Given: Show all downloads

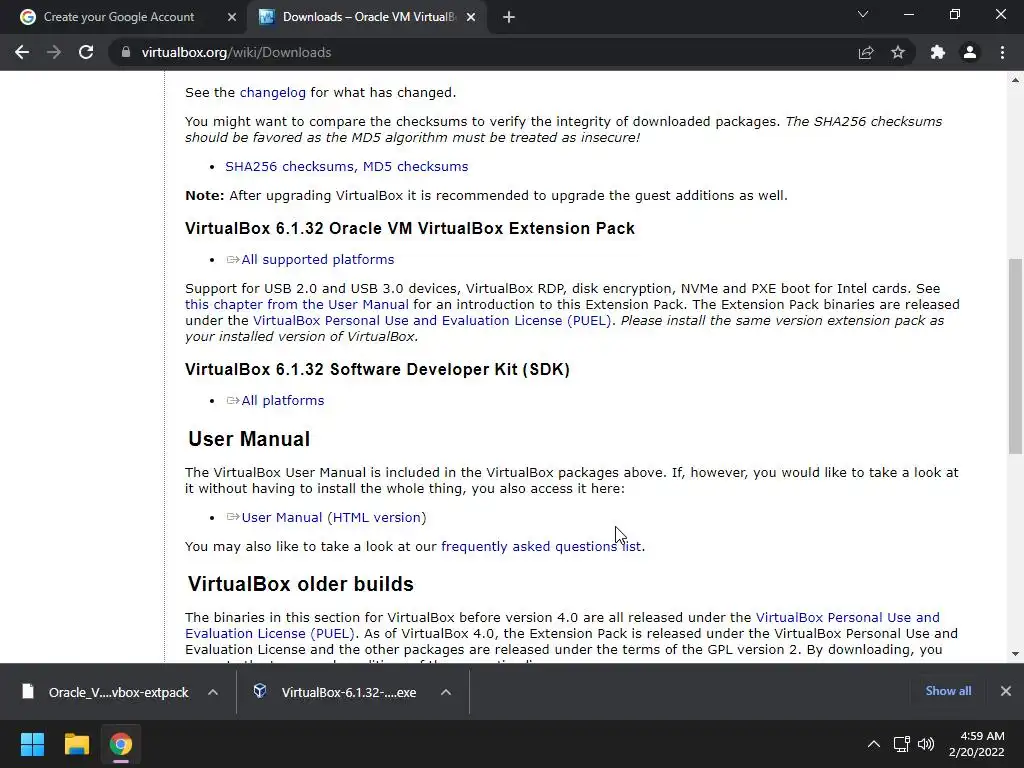Looking at the screenshot, I should 948,691.
